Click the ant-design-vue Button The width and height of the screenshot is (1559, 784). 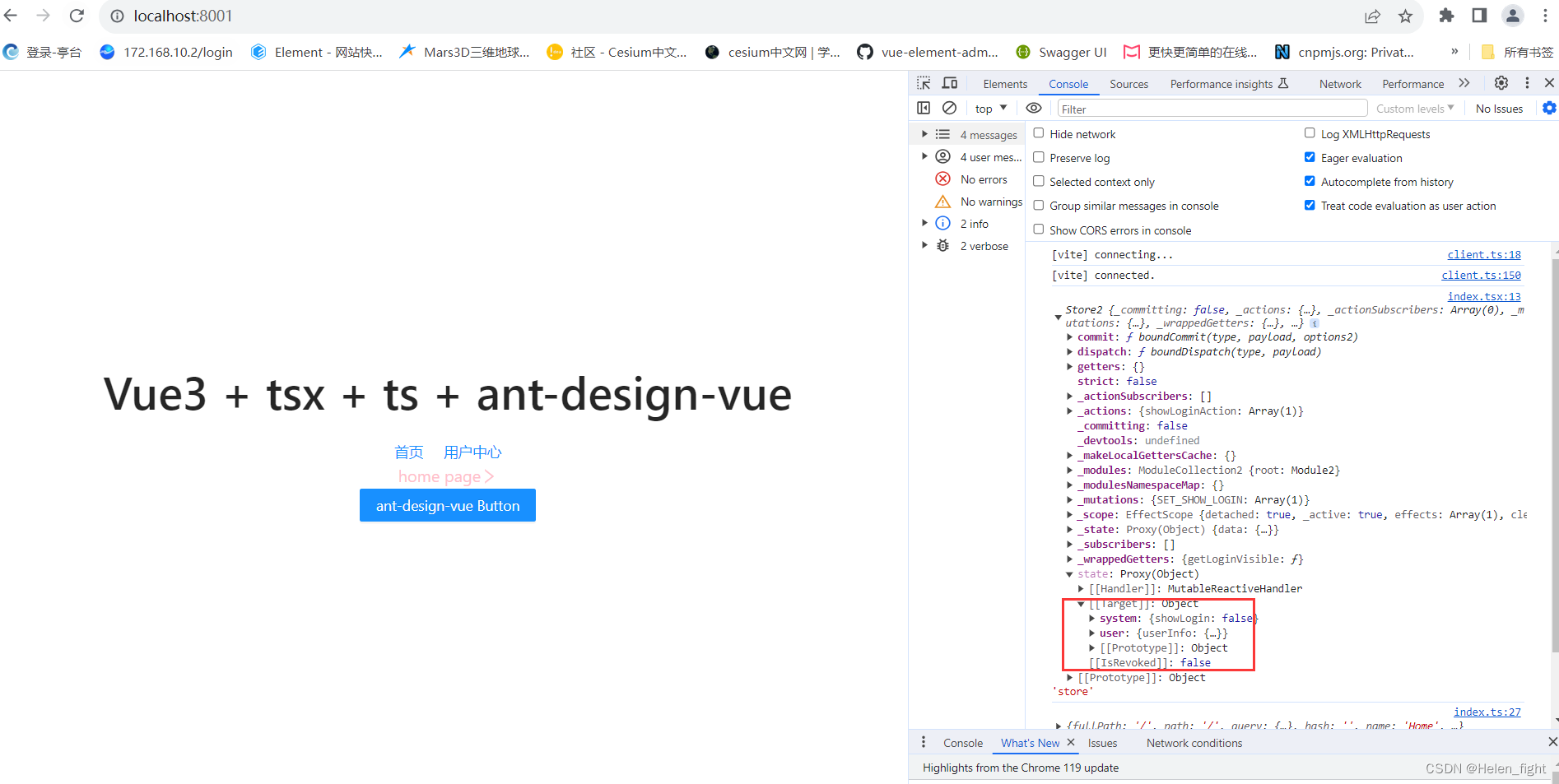coord(448,505)
